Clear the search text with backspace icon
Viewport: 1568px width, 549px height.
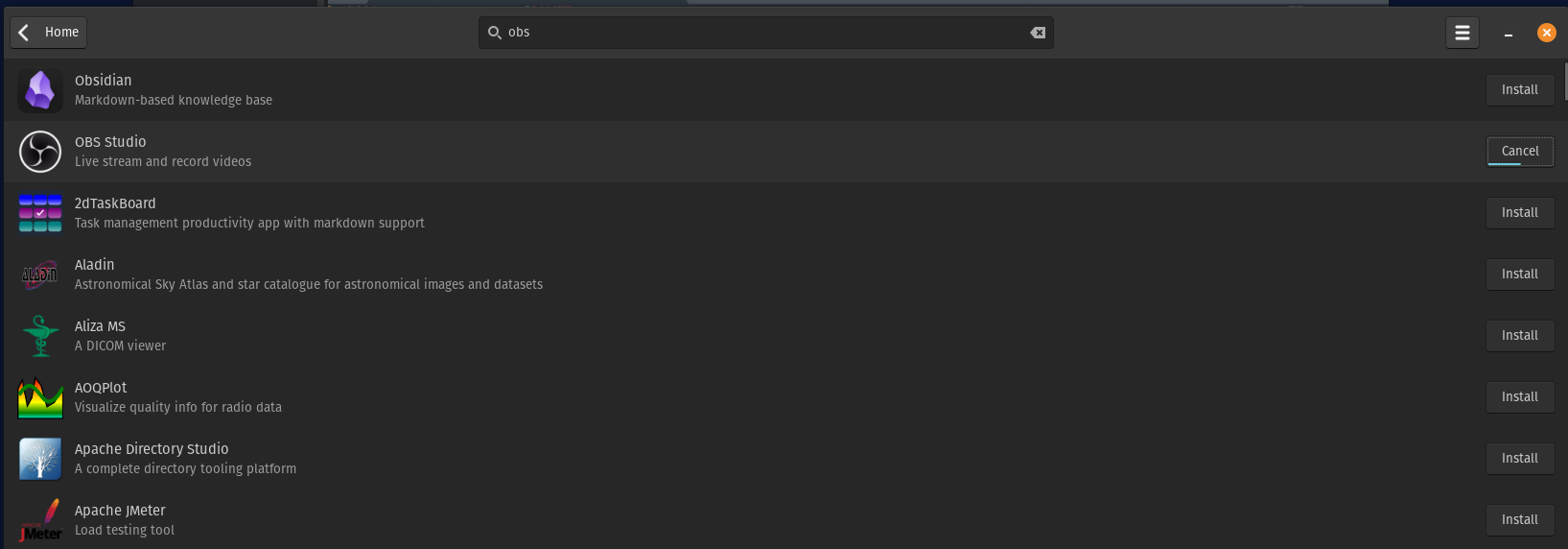[1038, 33]
